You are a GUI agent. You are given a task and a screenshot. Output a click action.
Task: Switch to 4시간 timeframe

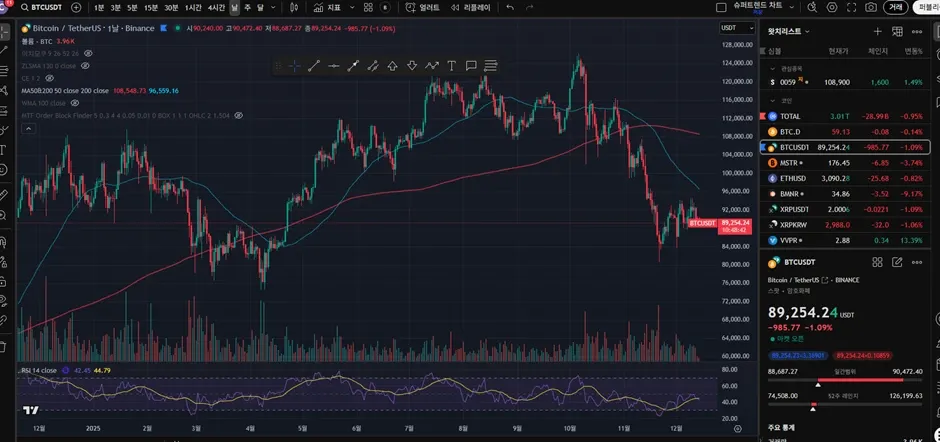(216, 7)
